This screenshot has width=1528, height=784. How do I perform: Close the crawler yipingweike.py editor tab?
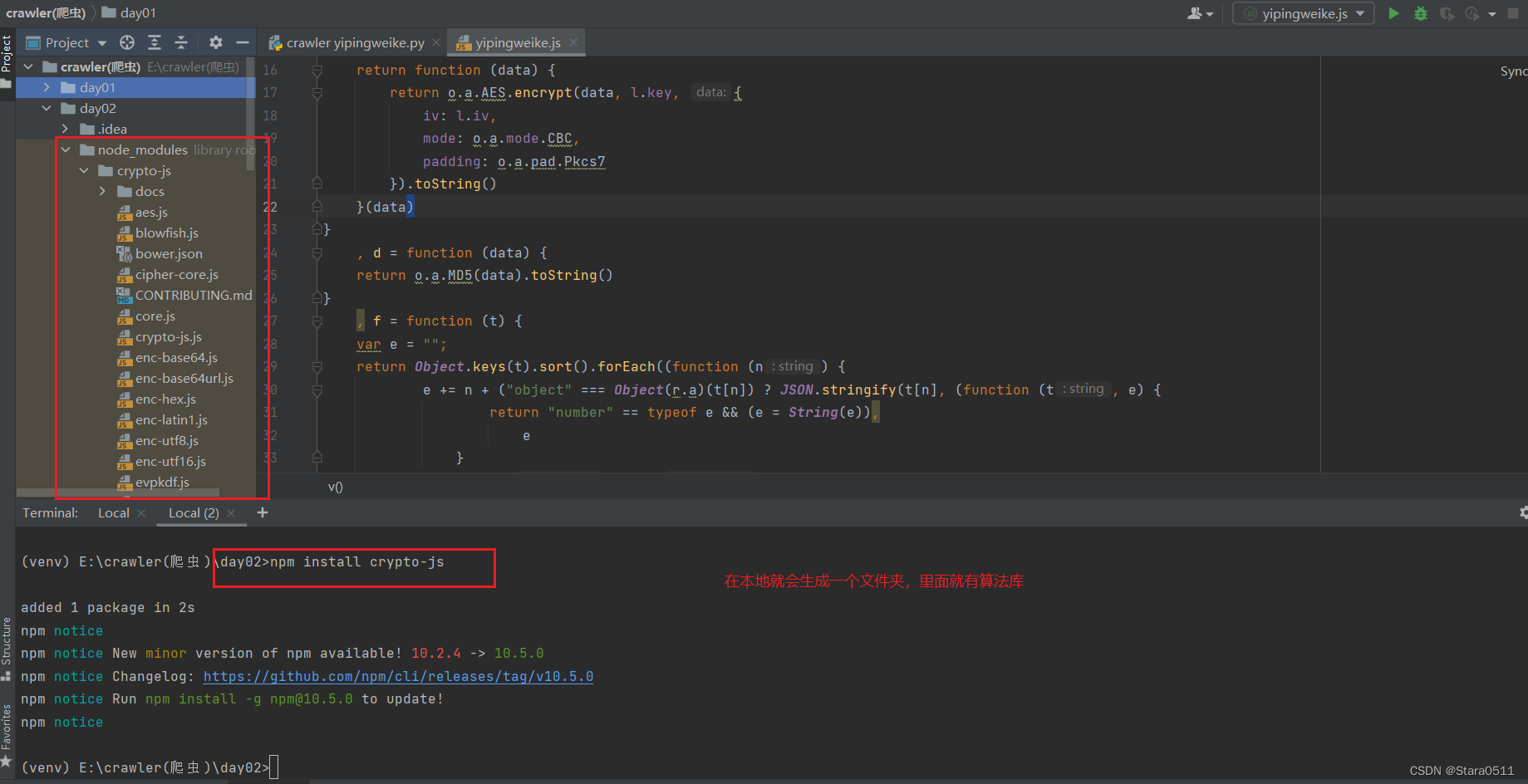click(436, 42)
